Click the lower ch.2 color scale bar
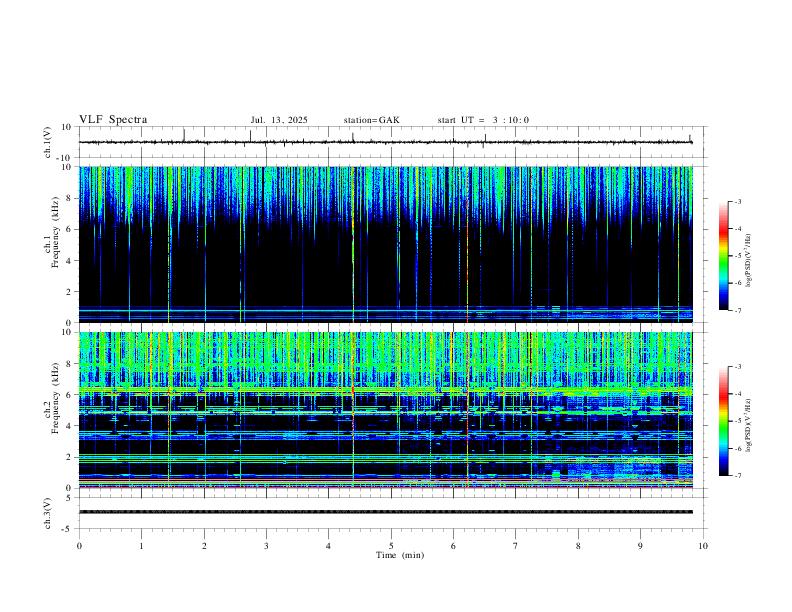Screen dimensions: 792x612 point(723,421)
